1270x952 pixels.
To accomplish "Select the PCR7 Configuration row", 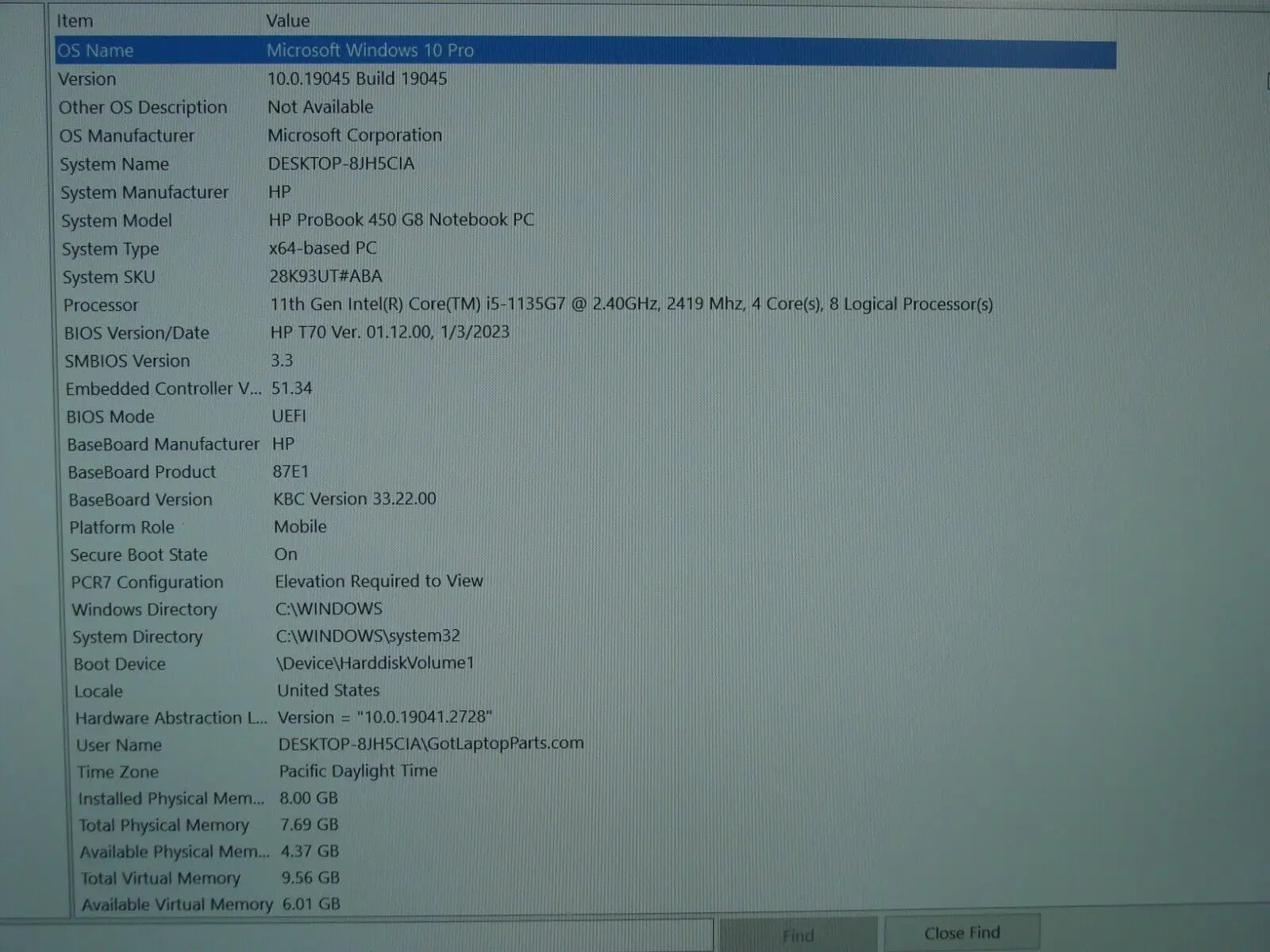I will click(x=148, y=582).
